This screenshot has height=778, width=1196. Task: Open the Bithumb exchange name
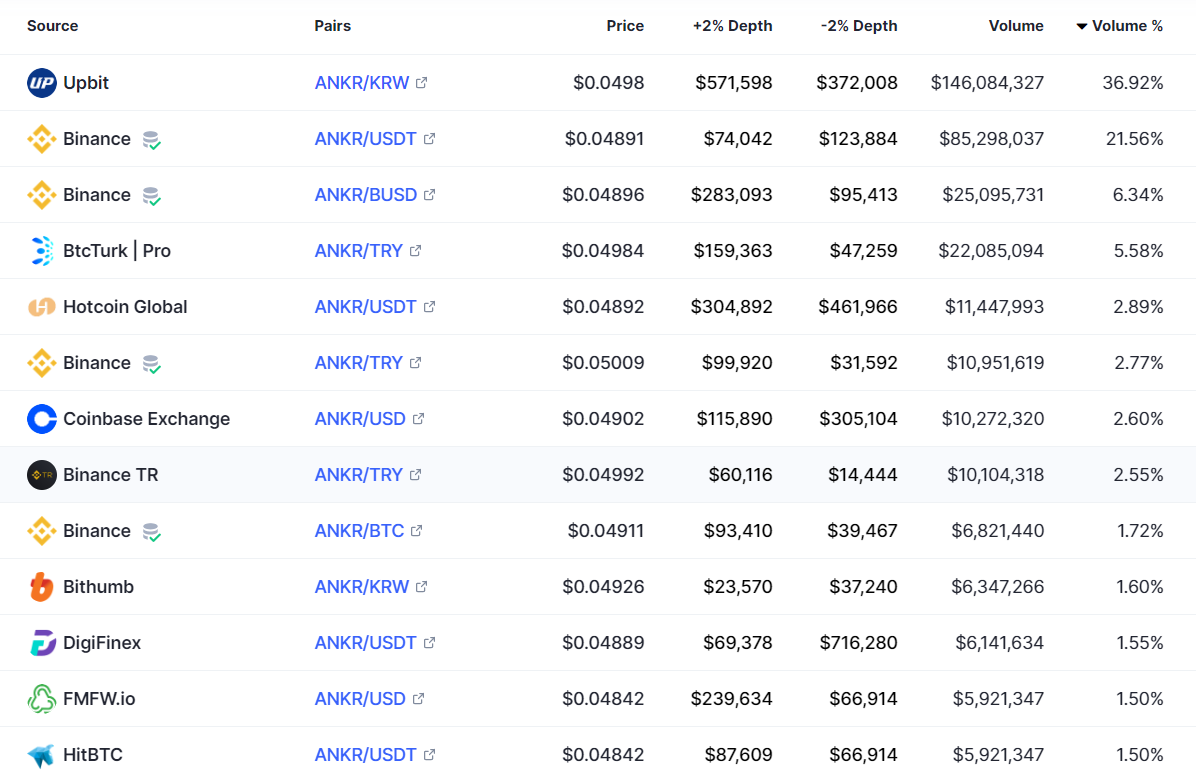(98, 587)
